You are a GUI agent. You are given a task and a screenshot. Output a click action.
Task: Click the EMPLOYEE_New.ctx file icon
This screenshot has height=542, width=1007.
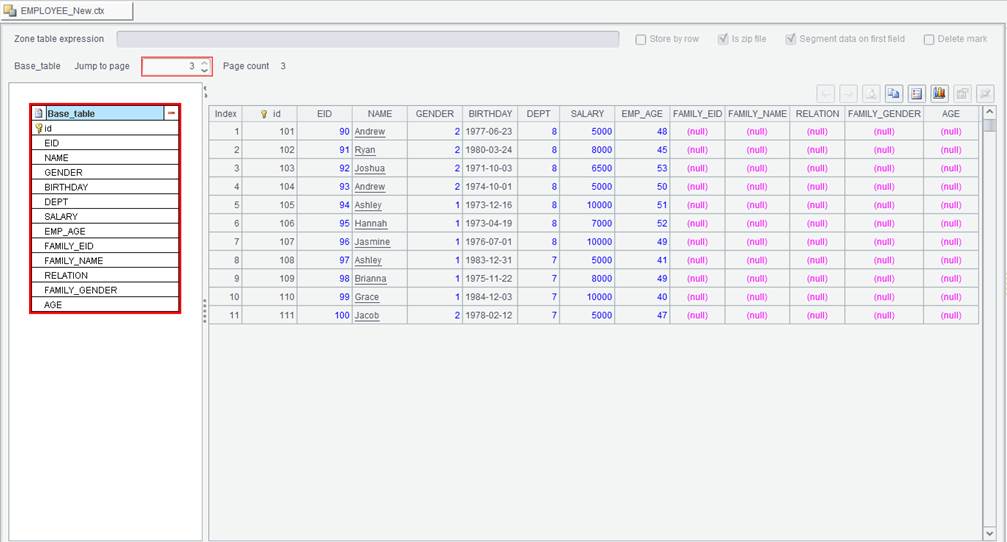point(10,10)
